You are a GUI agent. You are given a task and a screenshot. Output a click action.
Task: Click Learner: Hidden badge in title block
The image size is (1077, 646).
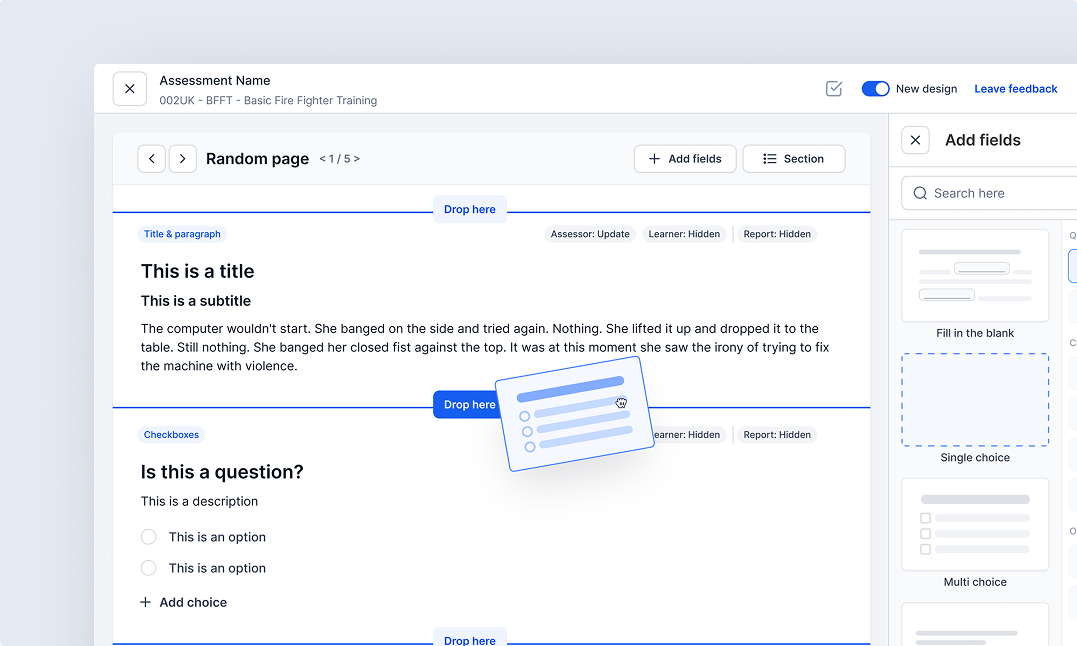[684, 234]
